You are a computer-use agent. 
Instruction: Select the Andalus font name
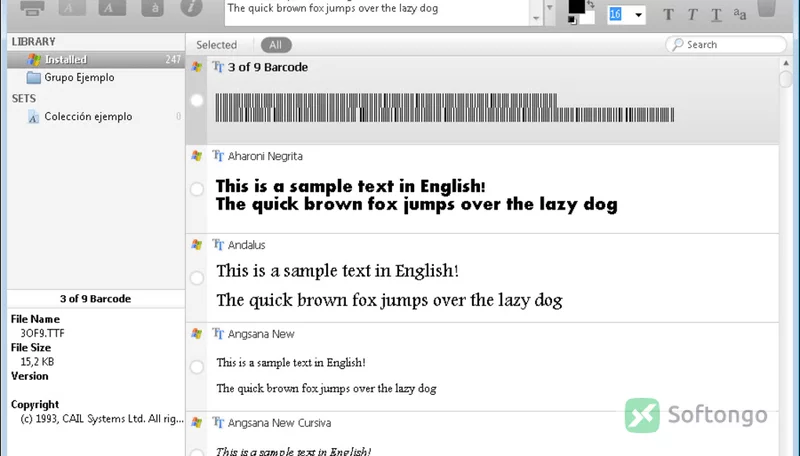point(246,245)
